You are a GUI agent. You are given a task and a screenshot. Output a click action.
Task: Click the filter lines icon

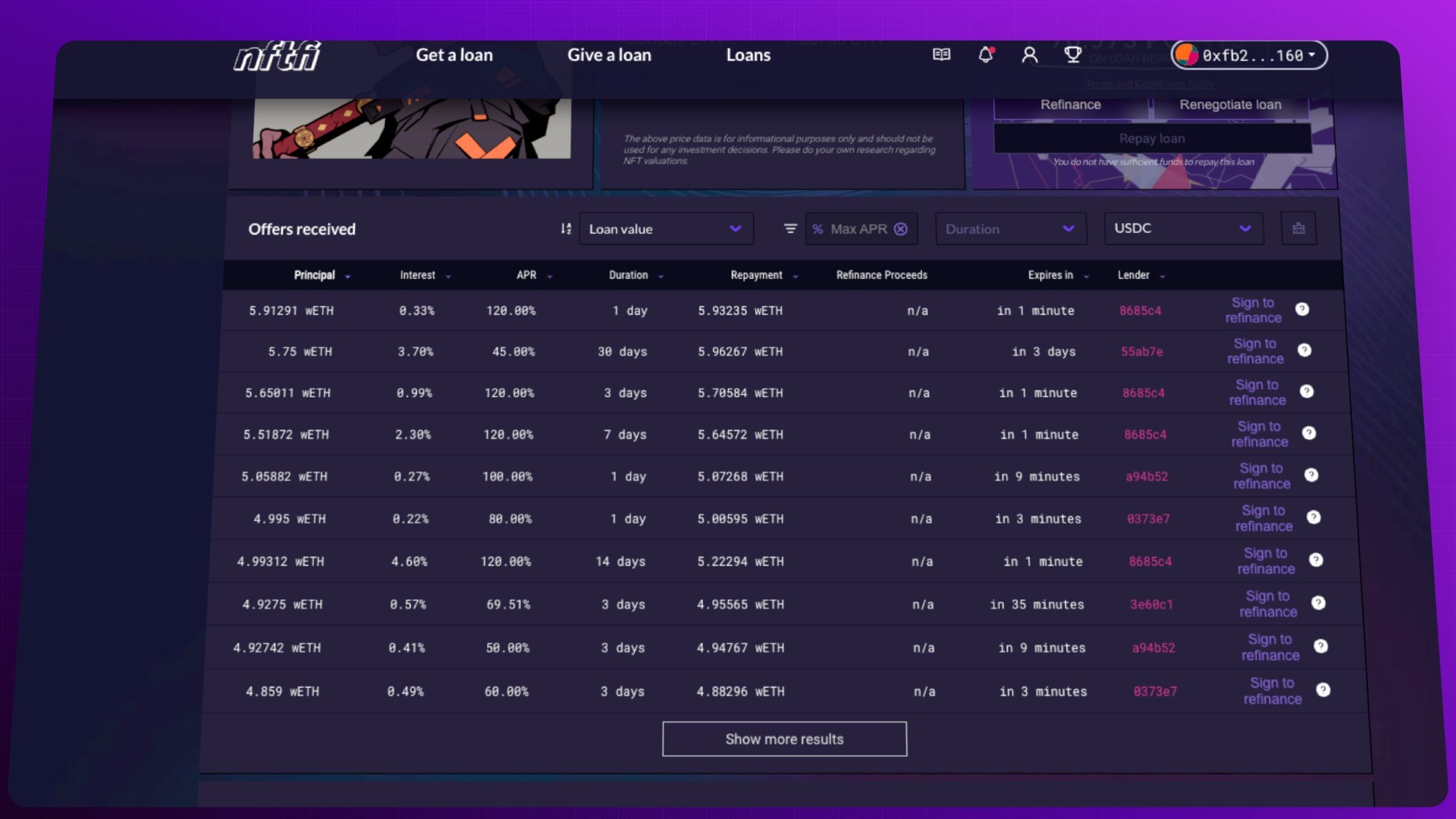coord(790,229)
